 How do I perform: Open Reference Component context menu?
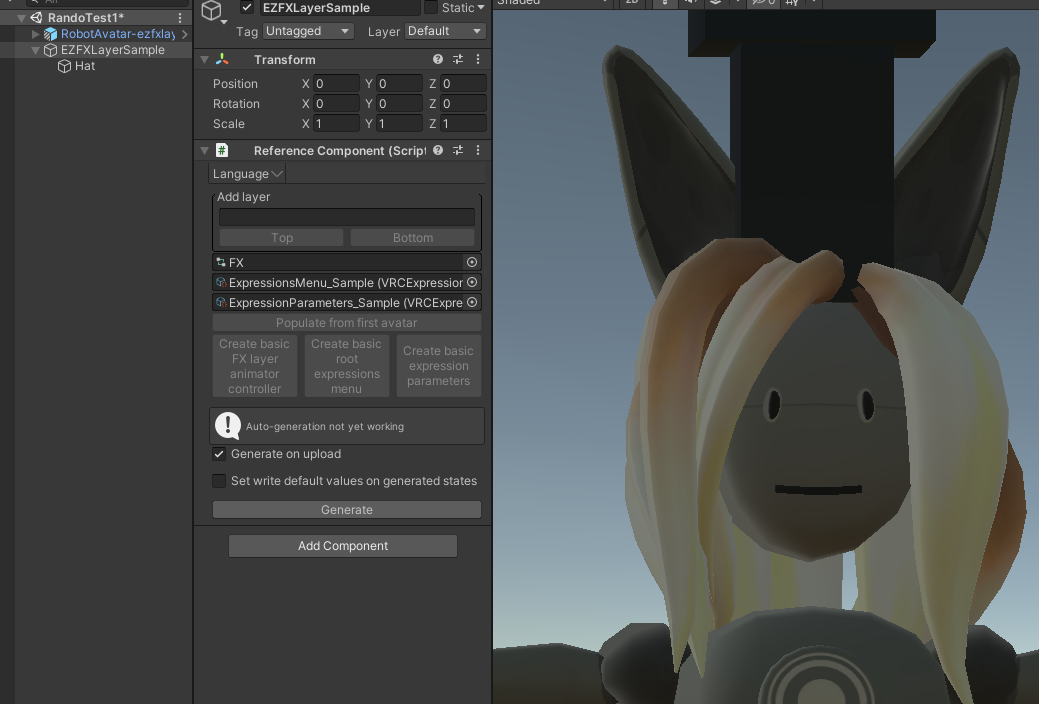[478, 150]
